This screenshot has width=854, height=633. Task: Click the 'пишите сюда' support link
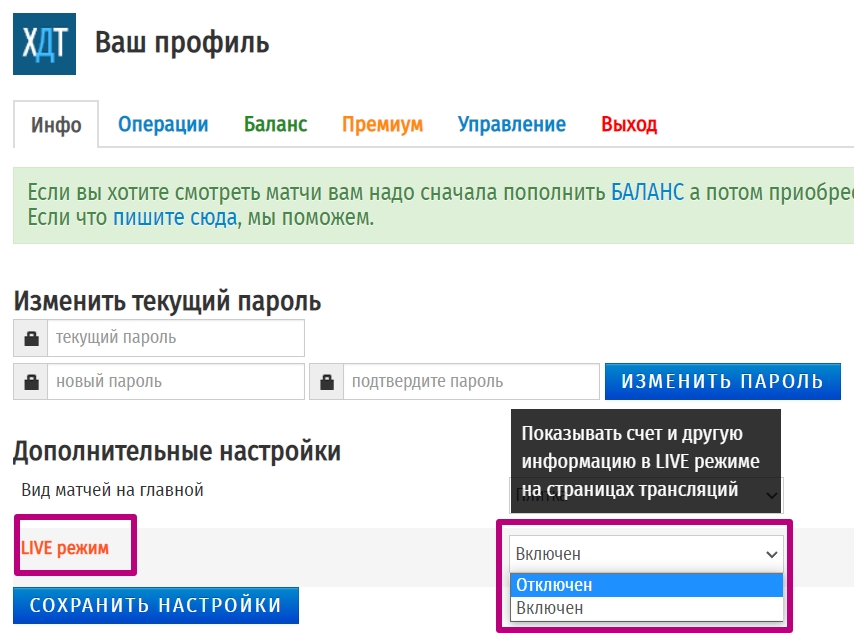[174, 217]
